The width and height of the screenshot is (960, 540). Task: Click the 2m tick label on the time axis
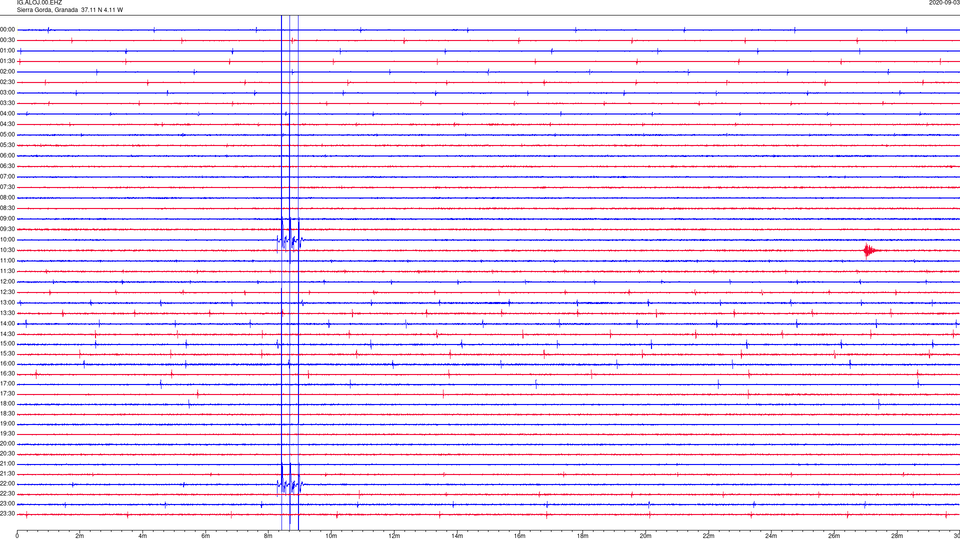coord(80,536)
